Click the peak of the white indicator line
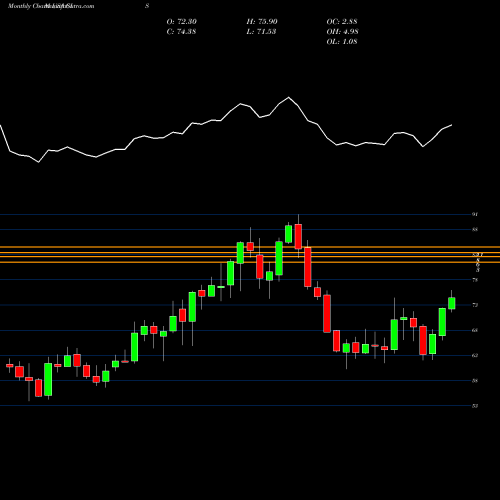 (x=289, y=97)
